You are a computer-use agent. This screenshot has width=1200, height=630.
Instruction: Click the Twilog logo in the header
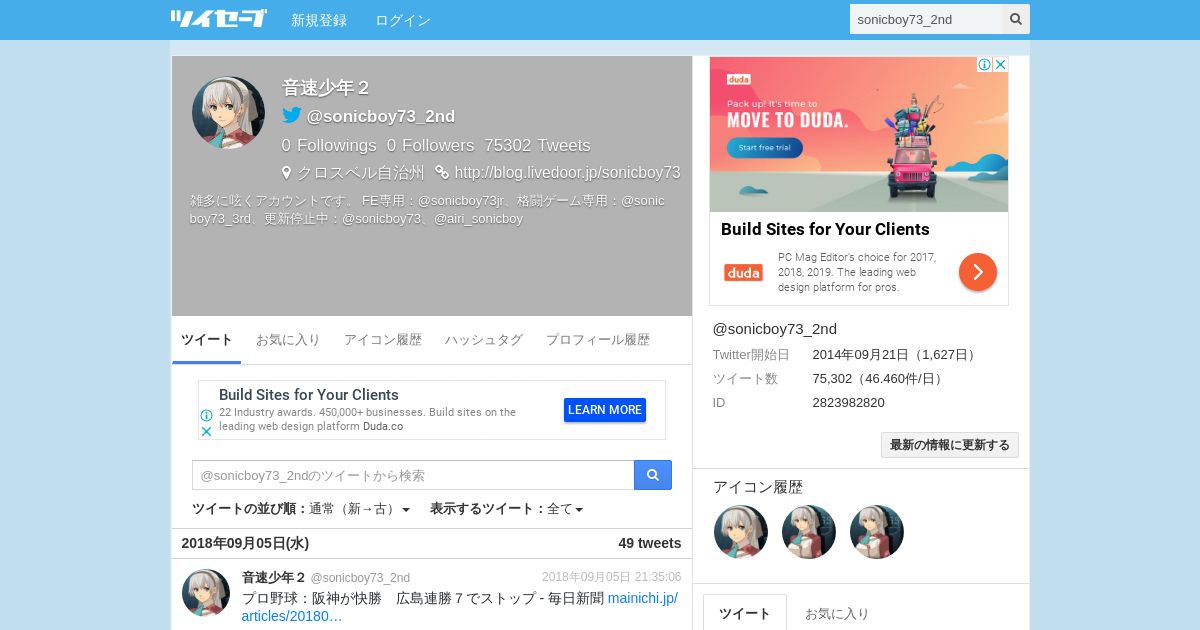pyautogui.click(x=218, y=18)
